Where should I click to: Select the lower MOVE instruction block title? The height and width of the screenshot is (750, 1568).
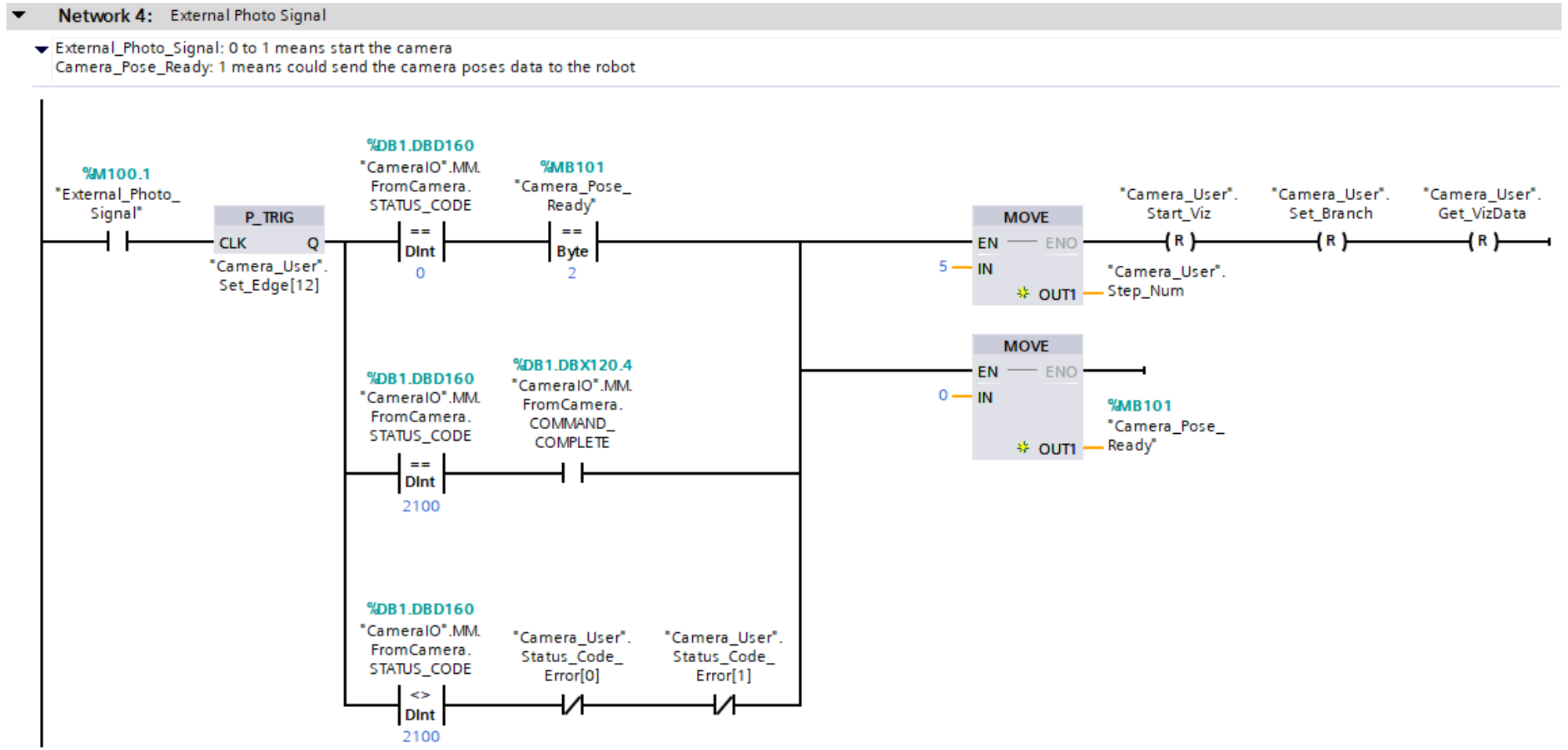(x=1026, y=346)
